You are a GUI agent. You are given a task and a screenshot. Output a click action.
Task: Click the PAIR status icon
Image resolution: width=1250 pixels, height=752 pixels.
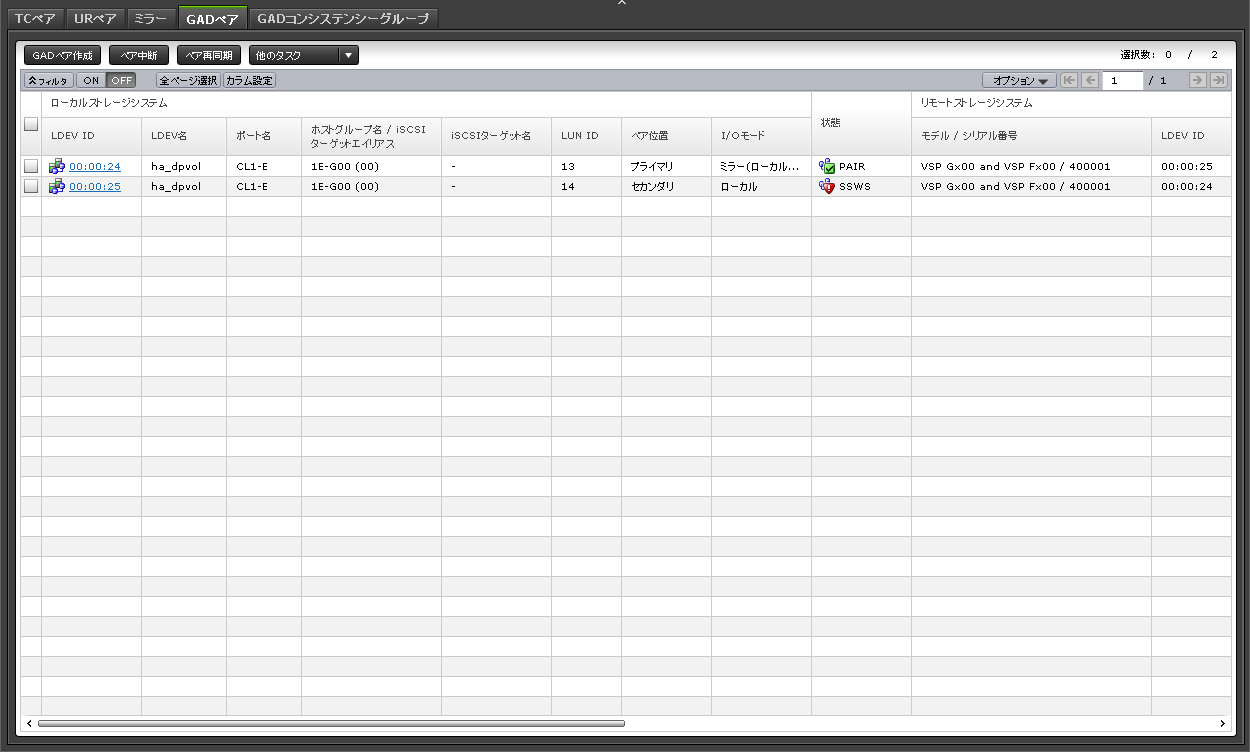(826, 167)
